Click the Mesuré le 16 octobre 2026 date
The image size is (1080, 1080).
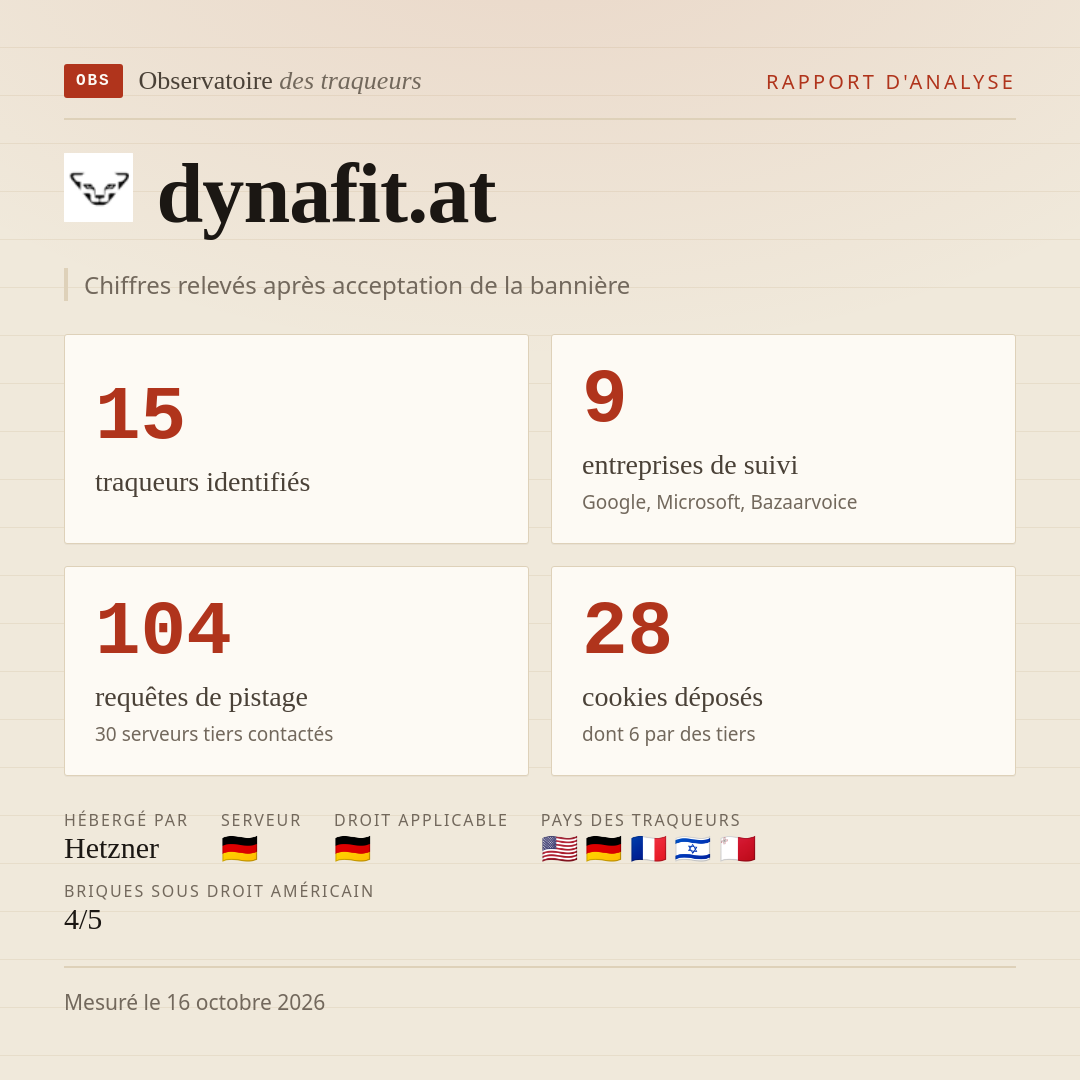[194, 1002]
